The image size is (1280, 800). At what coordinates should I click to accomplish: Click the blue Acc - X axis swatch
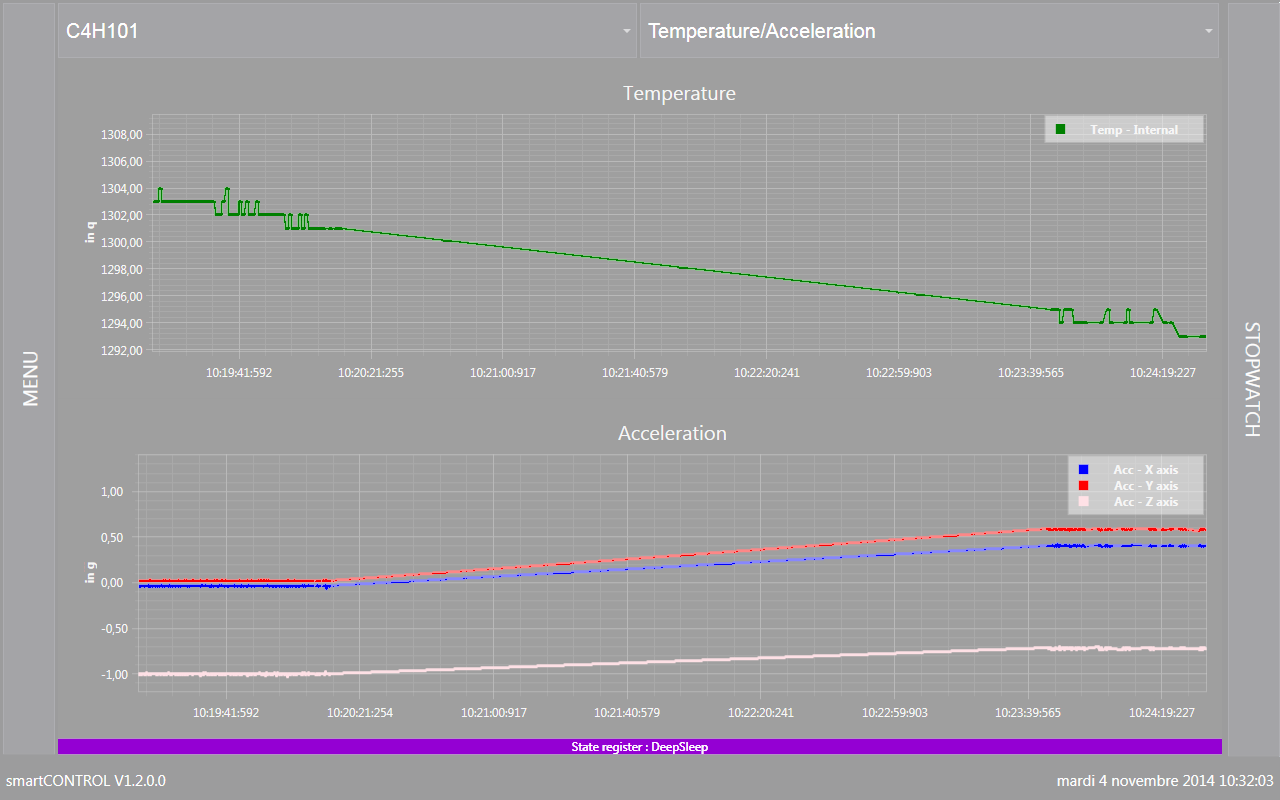tap(1083, 469)
